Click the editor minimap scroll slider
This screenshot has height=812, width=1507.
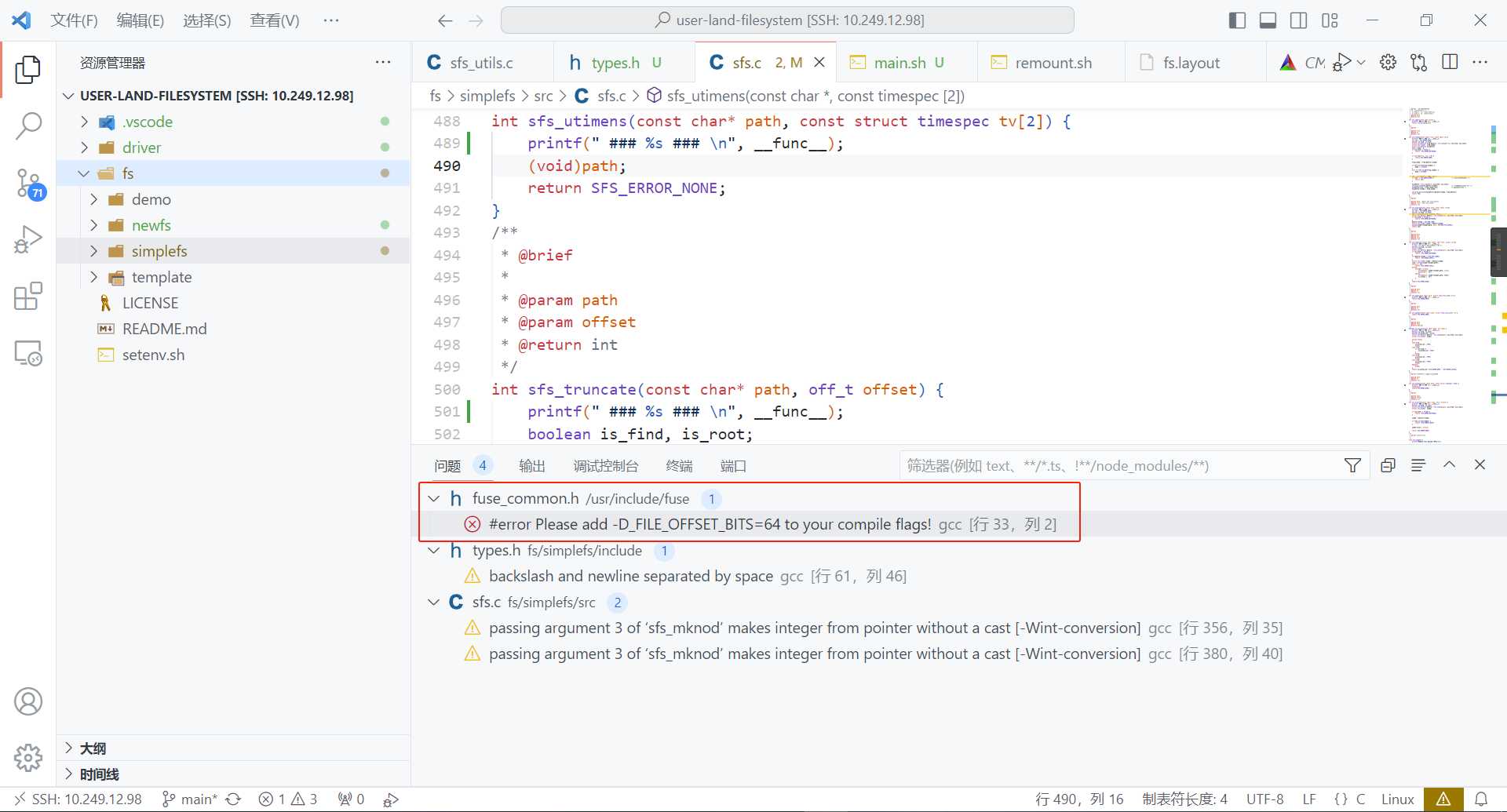coord(1498,252)
